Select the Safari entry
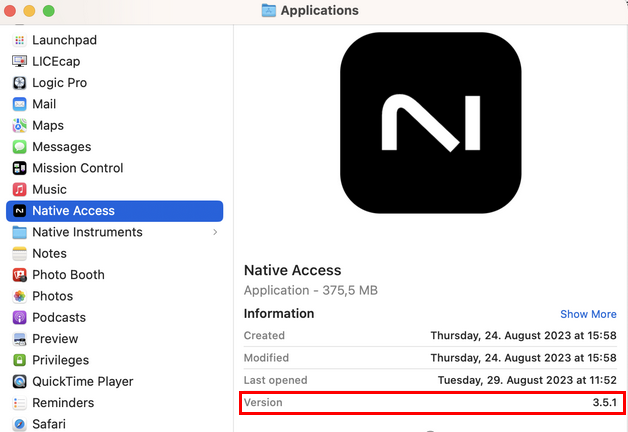 coord(115,424)
